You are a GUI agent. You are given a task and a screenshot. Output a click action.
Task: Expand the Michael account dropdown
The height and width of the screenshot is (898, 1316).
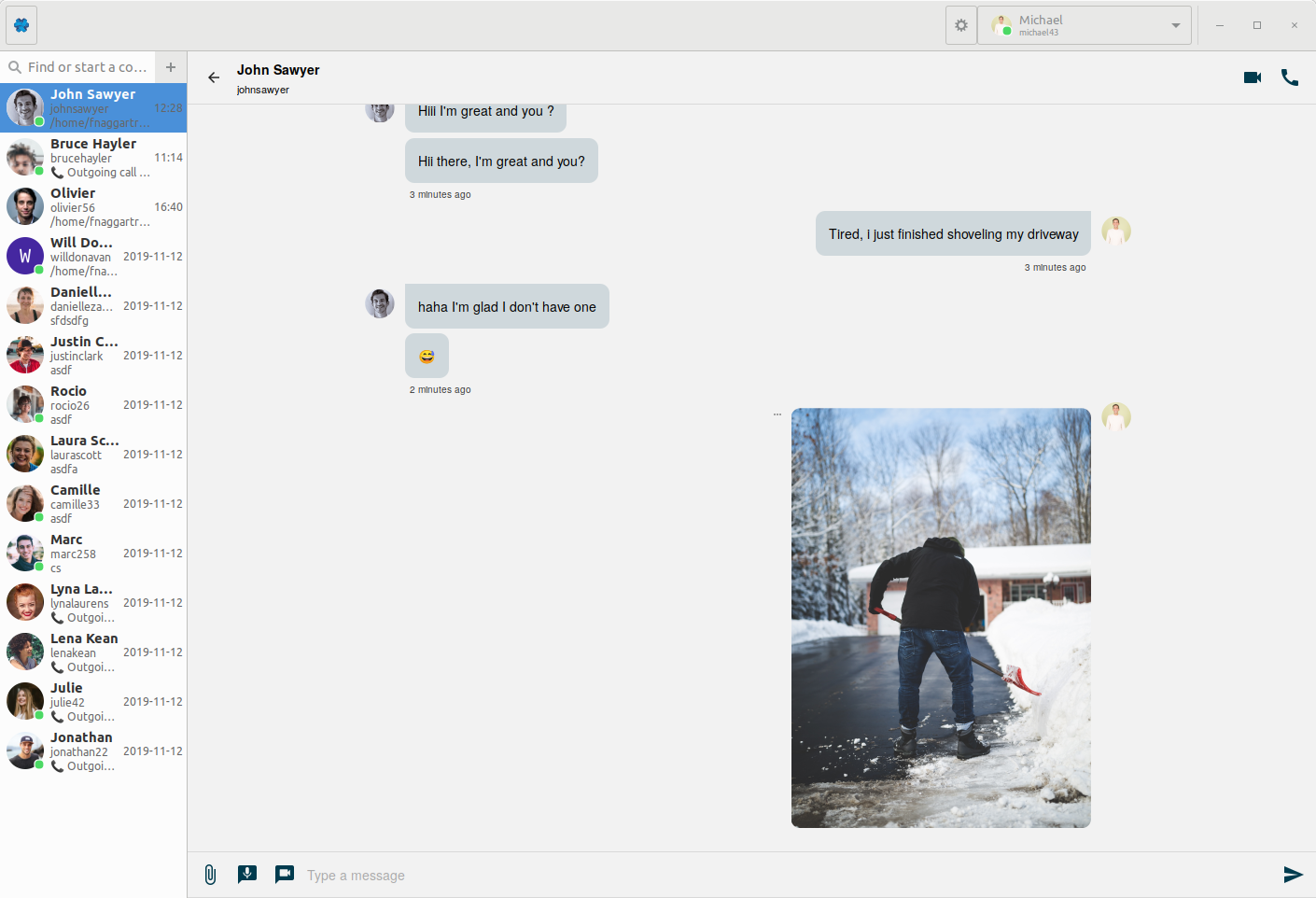coord(1176,25)
